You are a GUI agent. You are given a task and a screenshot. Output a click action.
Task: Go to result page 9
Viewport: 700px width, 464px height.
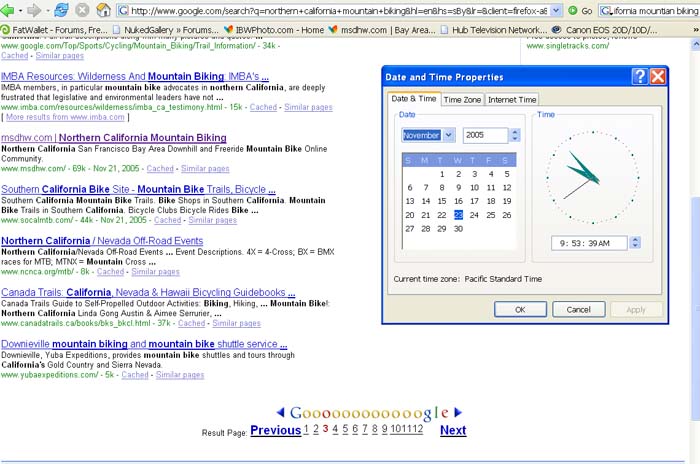point(384,429)
